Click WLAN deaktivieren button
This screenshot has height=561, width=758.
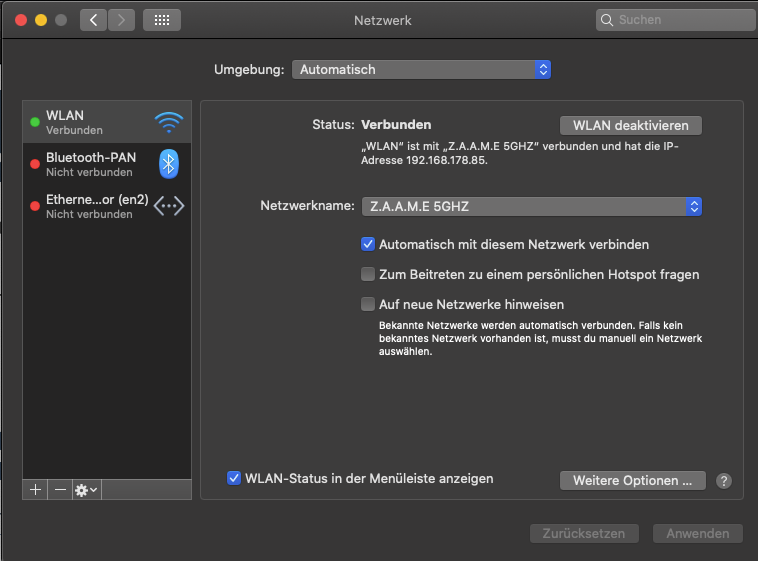tap(631, 125)
